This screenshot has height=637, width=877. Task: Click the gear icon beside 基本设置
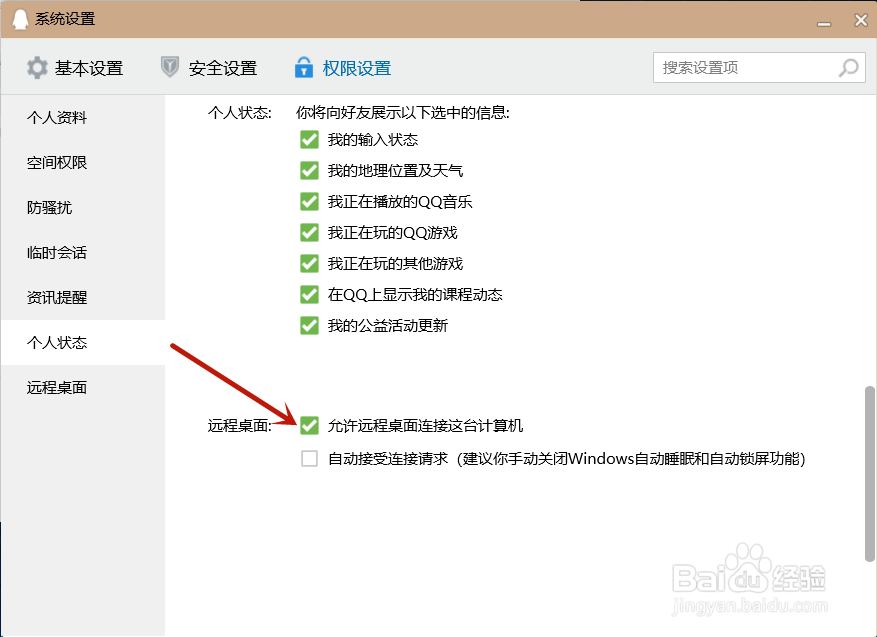pyautogui.click(x=35, y=67)
